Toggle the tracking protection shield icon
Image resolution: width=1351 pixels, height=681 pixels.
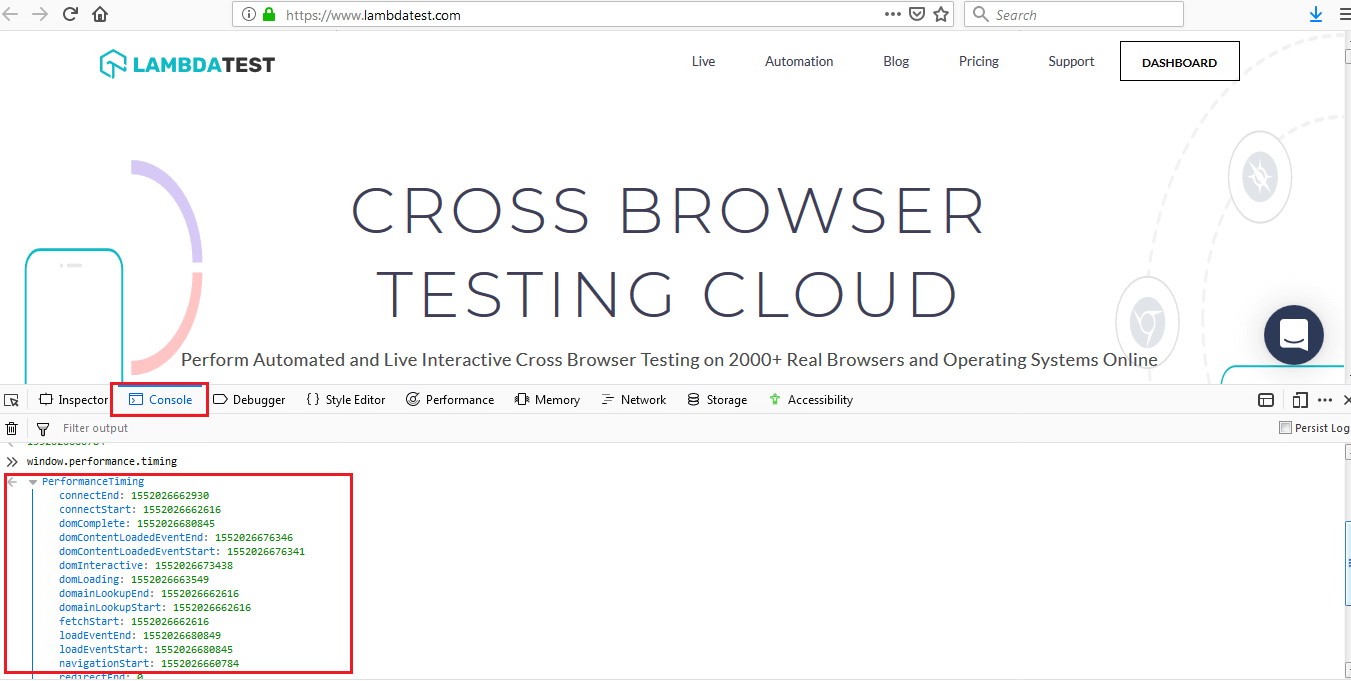(x=916, y=14)
